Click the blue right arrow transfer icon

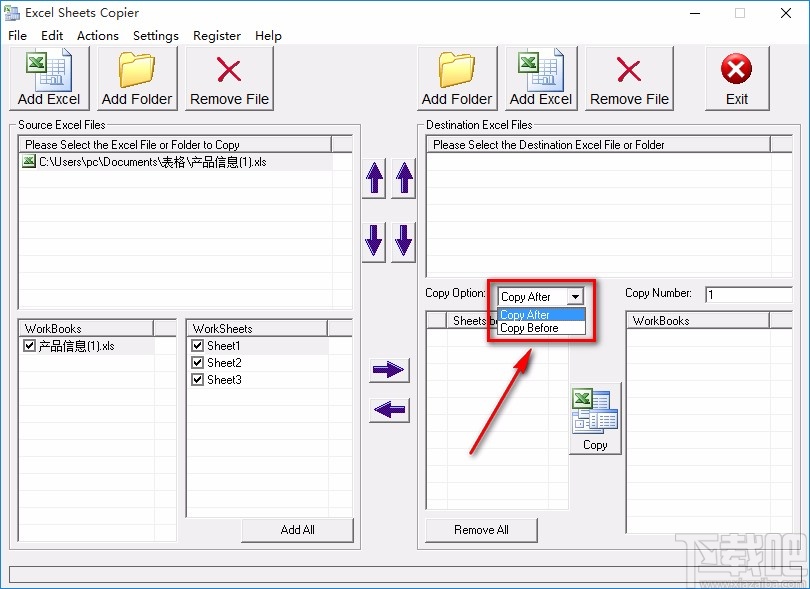coord(388,370)
